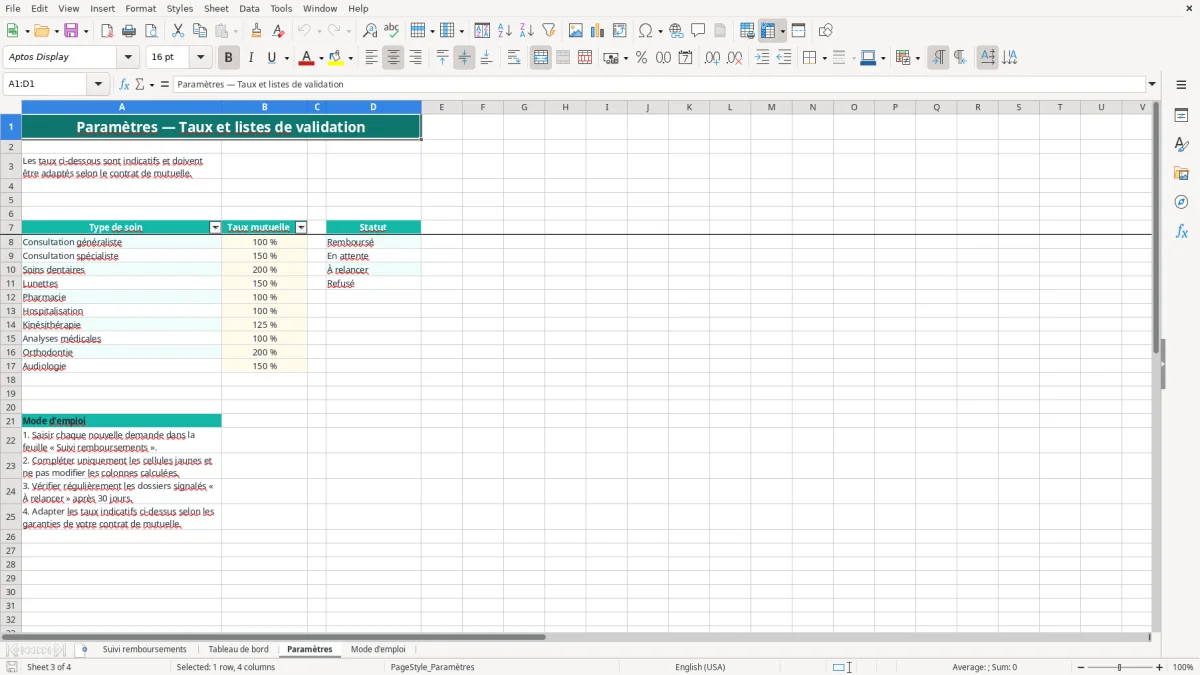Expand font color dropdown arrow
This screenshot has height=675, width=1200.
(x=320, y=58)
